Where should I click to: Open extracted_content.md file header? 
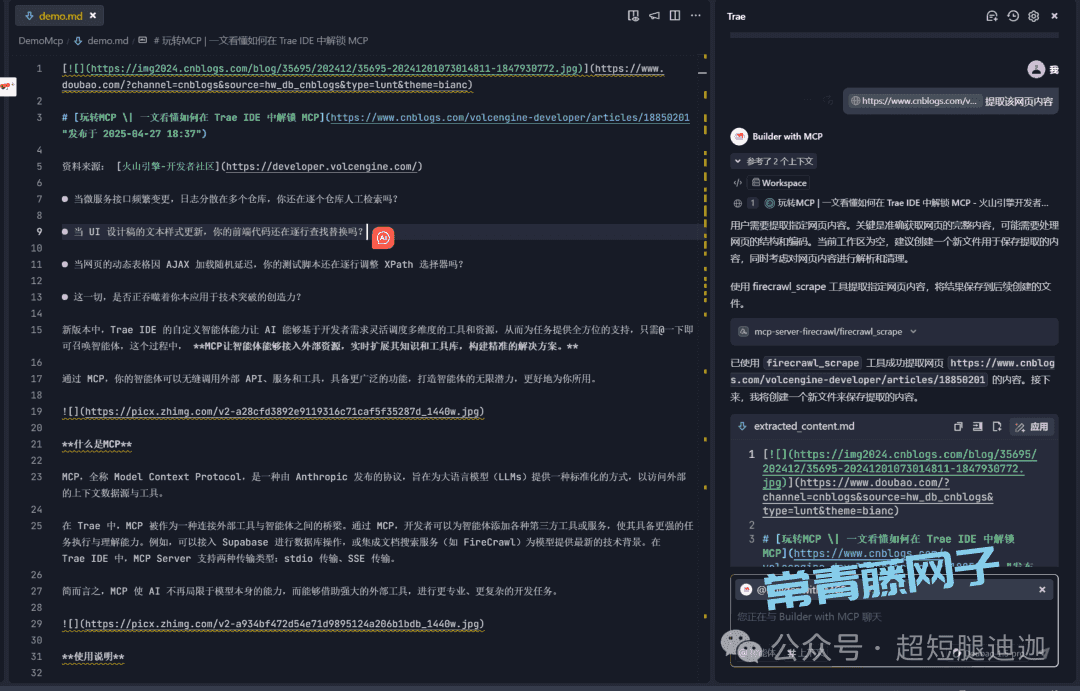point(804,426)
